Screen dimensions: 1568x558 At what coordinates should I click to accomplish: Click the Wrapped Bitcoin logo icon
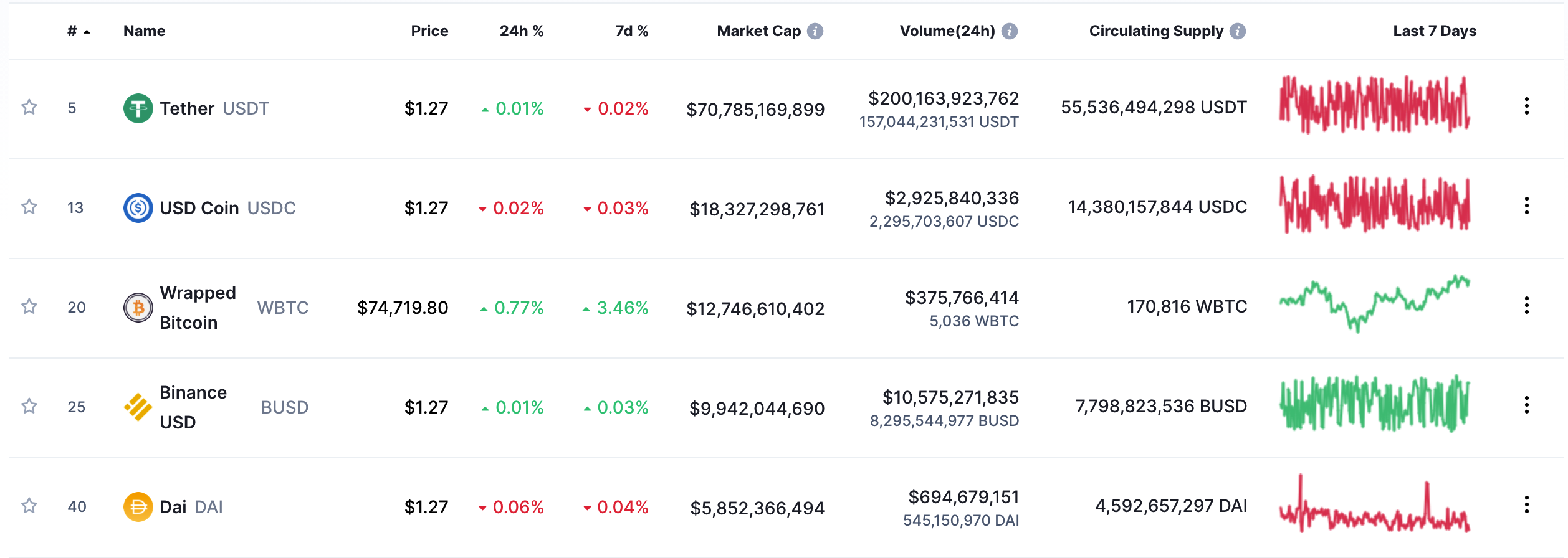point(138,308)
